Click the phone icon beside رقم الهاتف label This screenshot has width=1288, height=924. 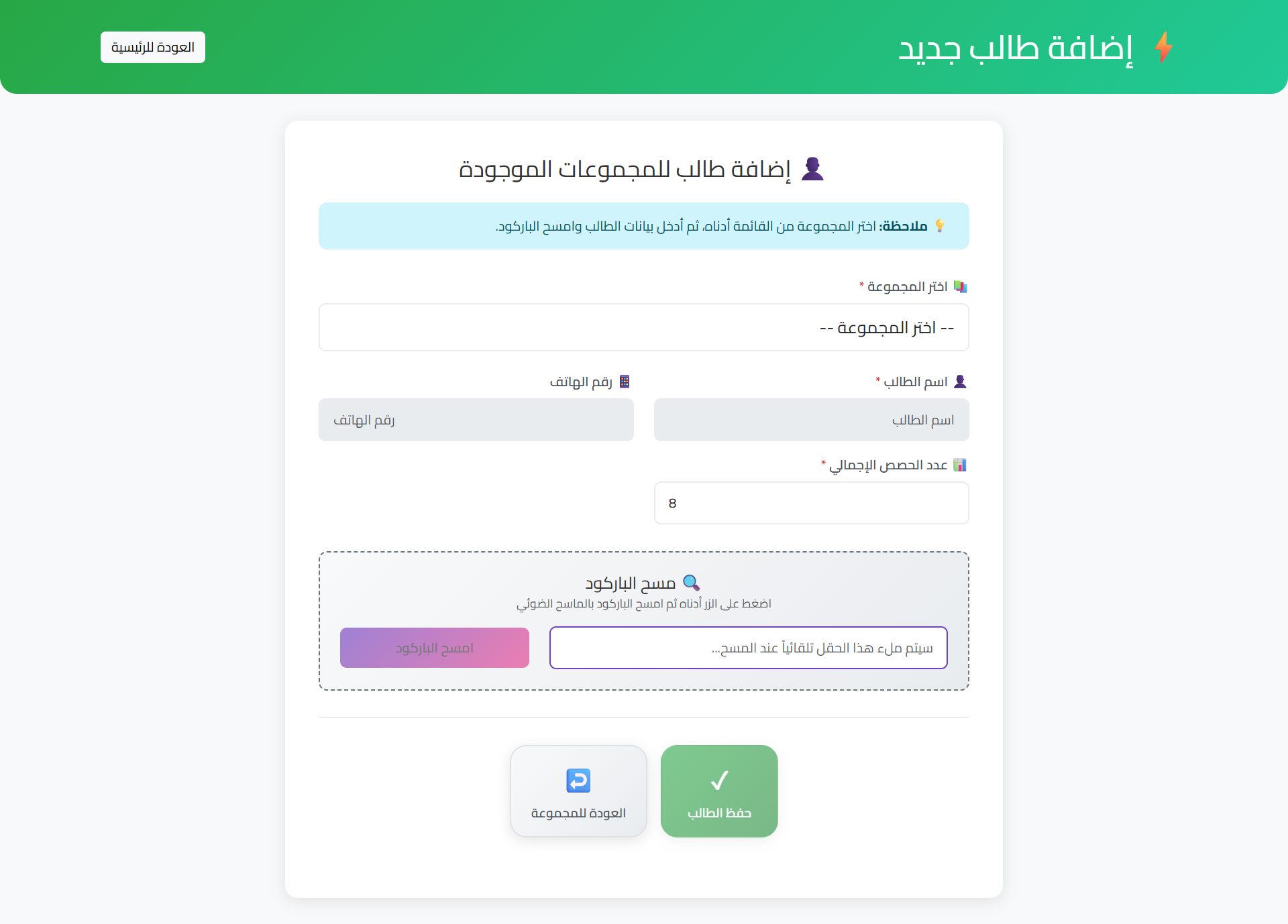(x=625, y=382)
